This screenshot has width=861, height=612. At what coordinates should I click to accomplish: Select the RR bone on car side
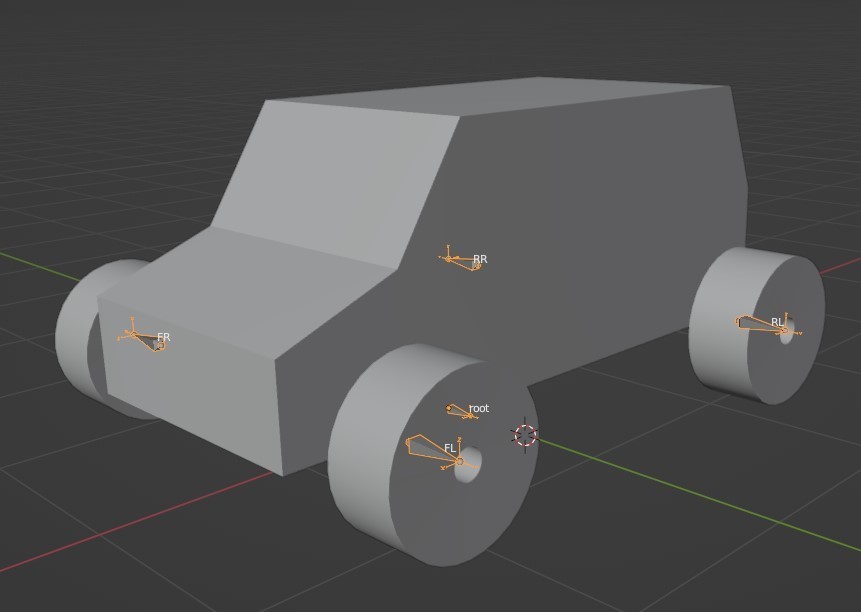pyautogui.click(x=464, y=262)
